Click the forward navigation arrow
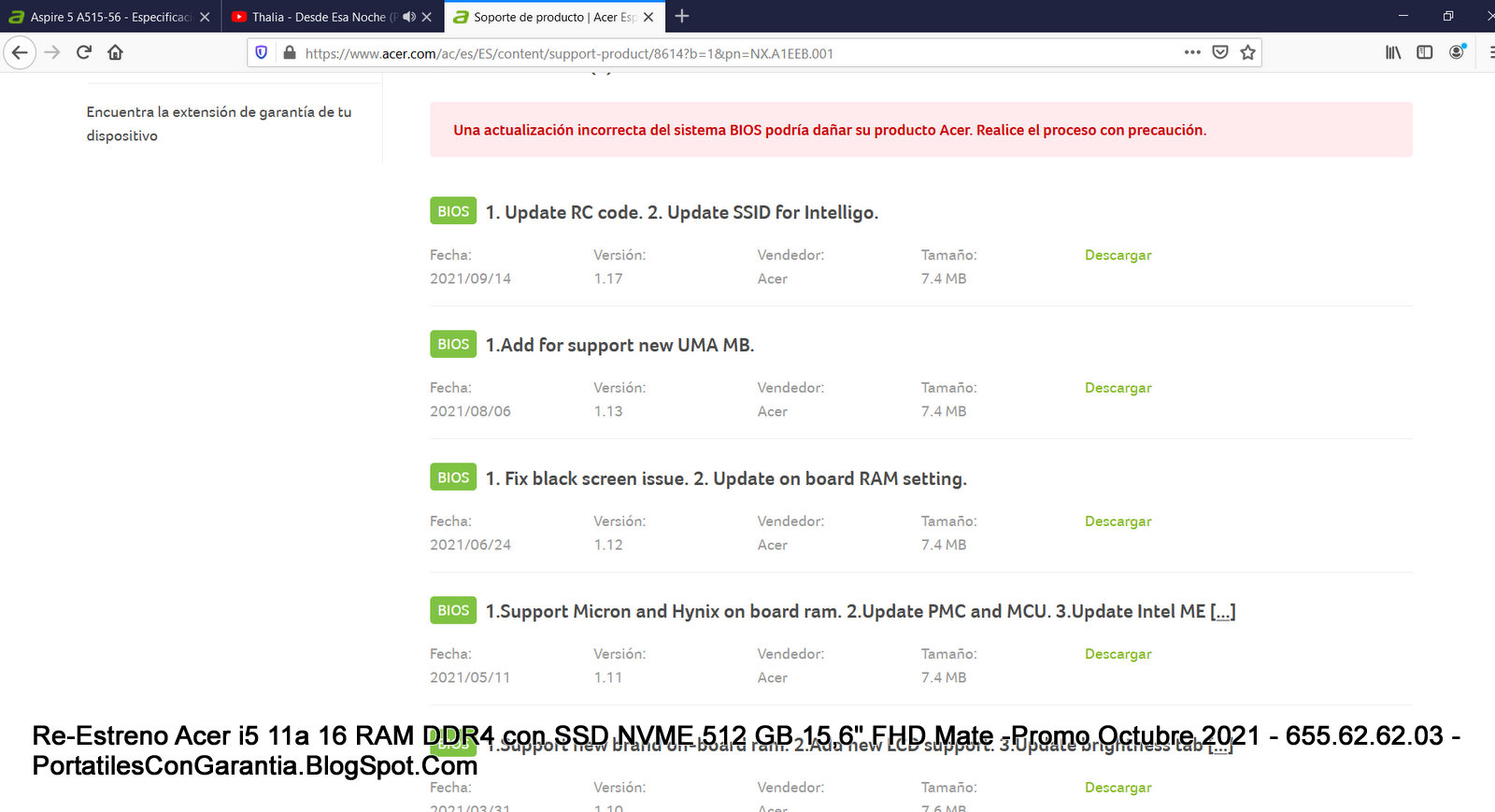The width and height of the screenshot is (1495, 812). 52,52
